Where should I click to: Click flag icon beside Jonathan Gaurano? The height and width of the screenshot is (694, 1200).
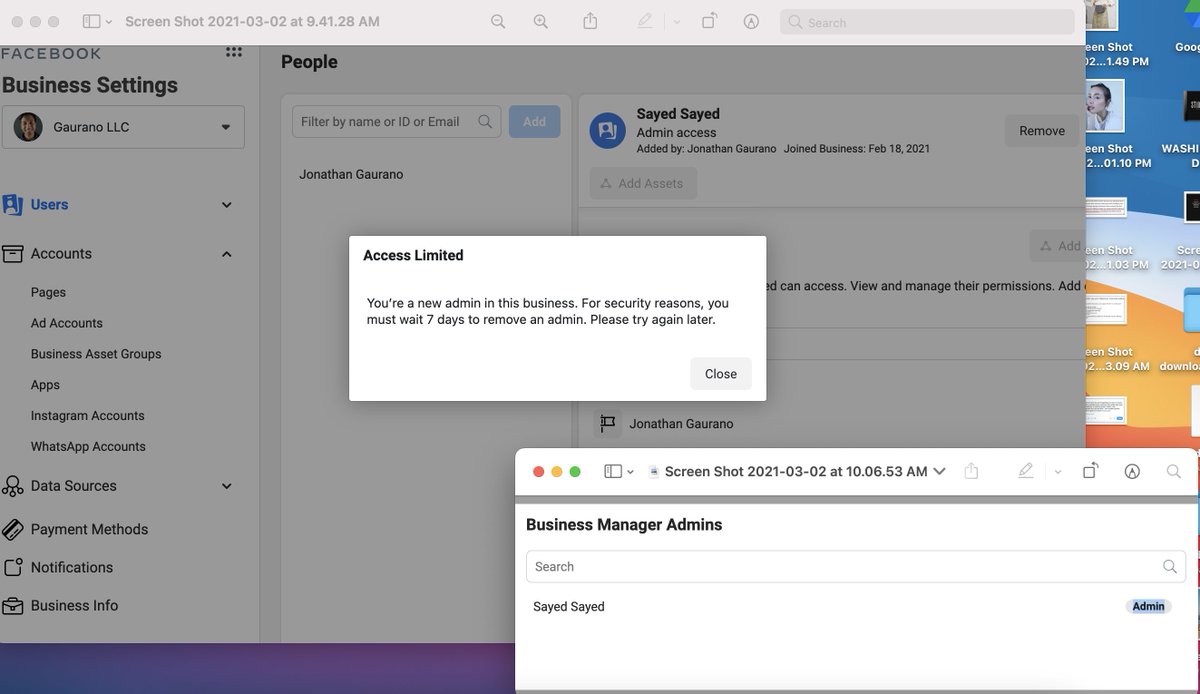tap(607, 424)
